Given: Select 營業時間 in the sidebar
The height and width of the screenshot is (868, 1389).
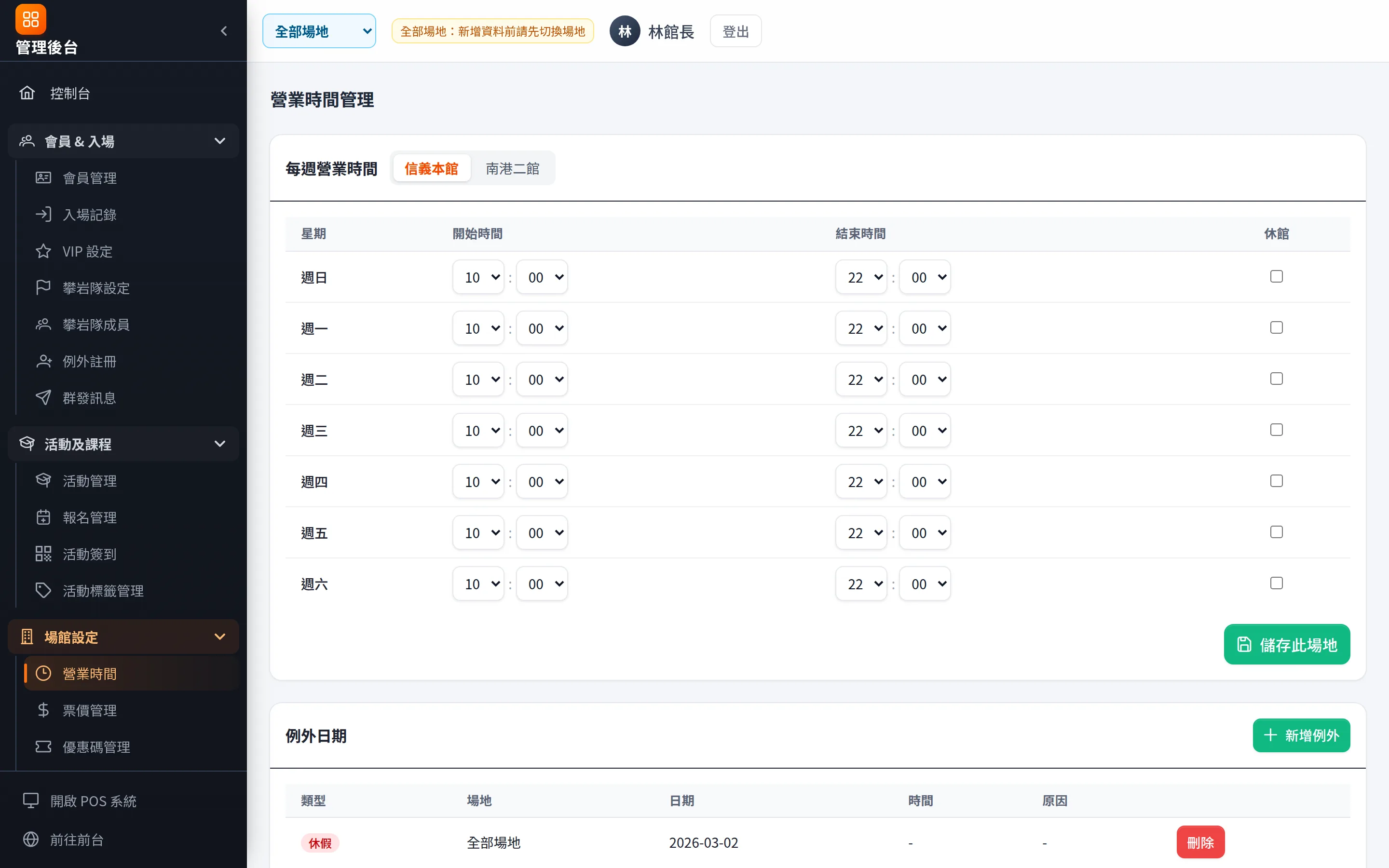Looking at the screenshot, I should click(132, 673).
